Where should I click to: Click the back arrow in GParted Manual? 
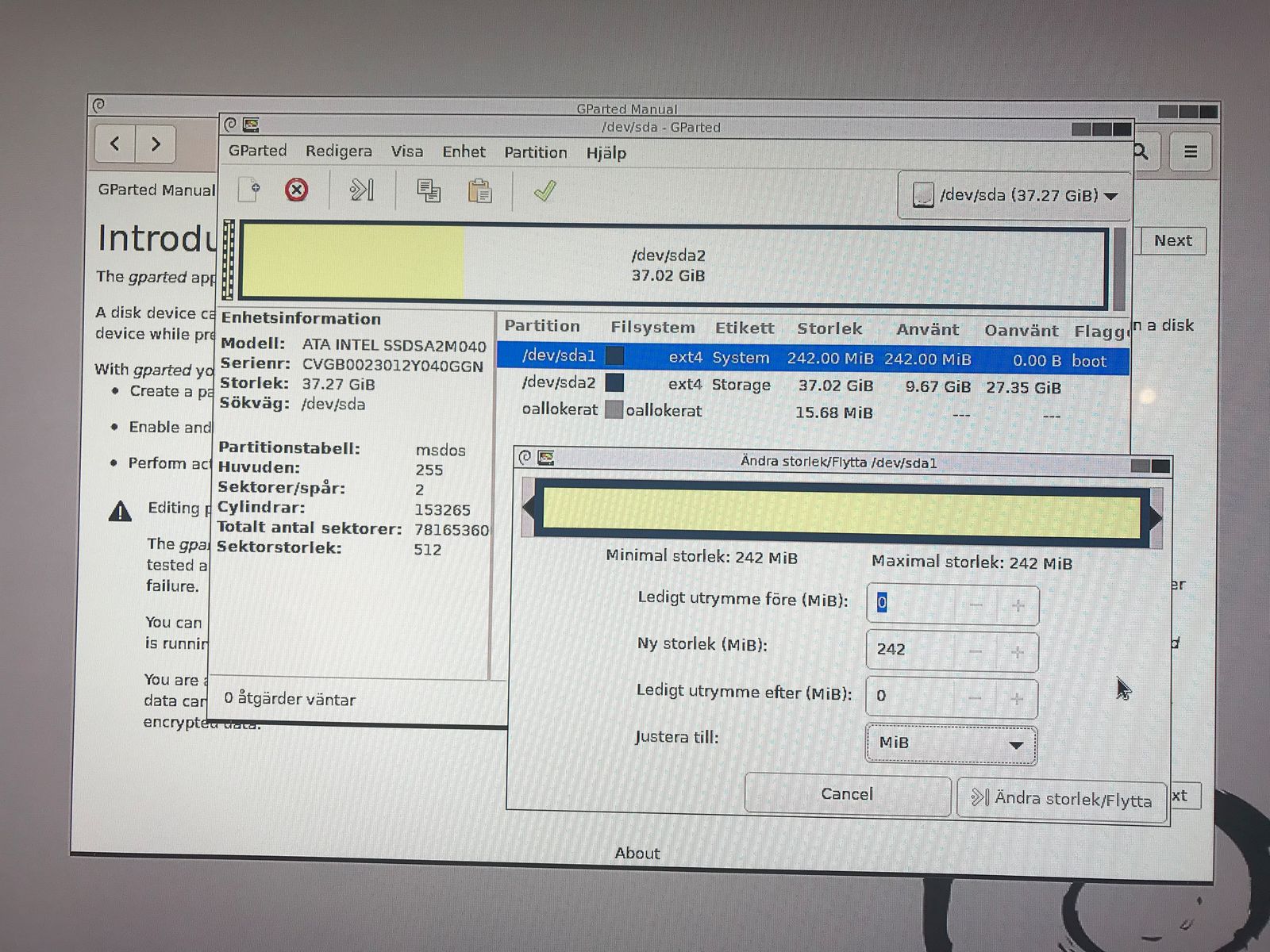pyautogui.click(x=115, y=144)
